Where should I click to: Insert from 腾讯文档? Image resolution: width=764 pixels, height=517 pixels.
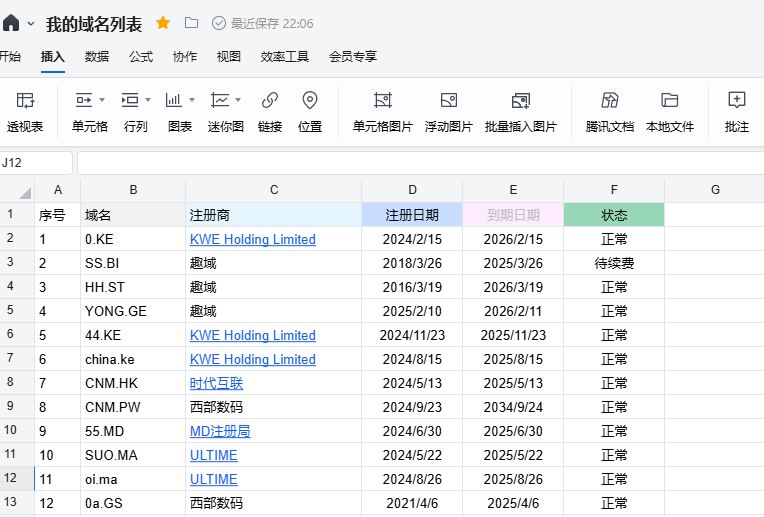coord(610,112)
